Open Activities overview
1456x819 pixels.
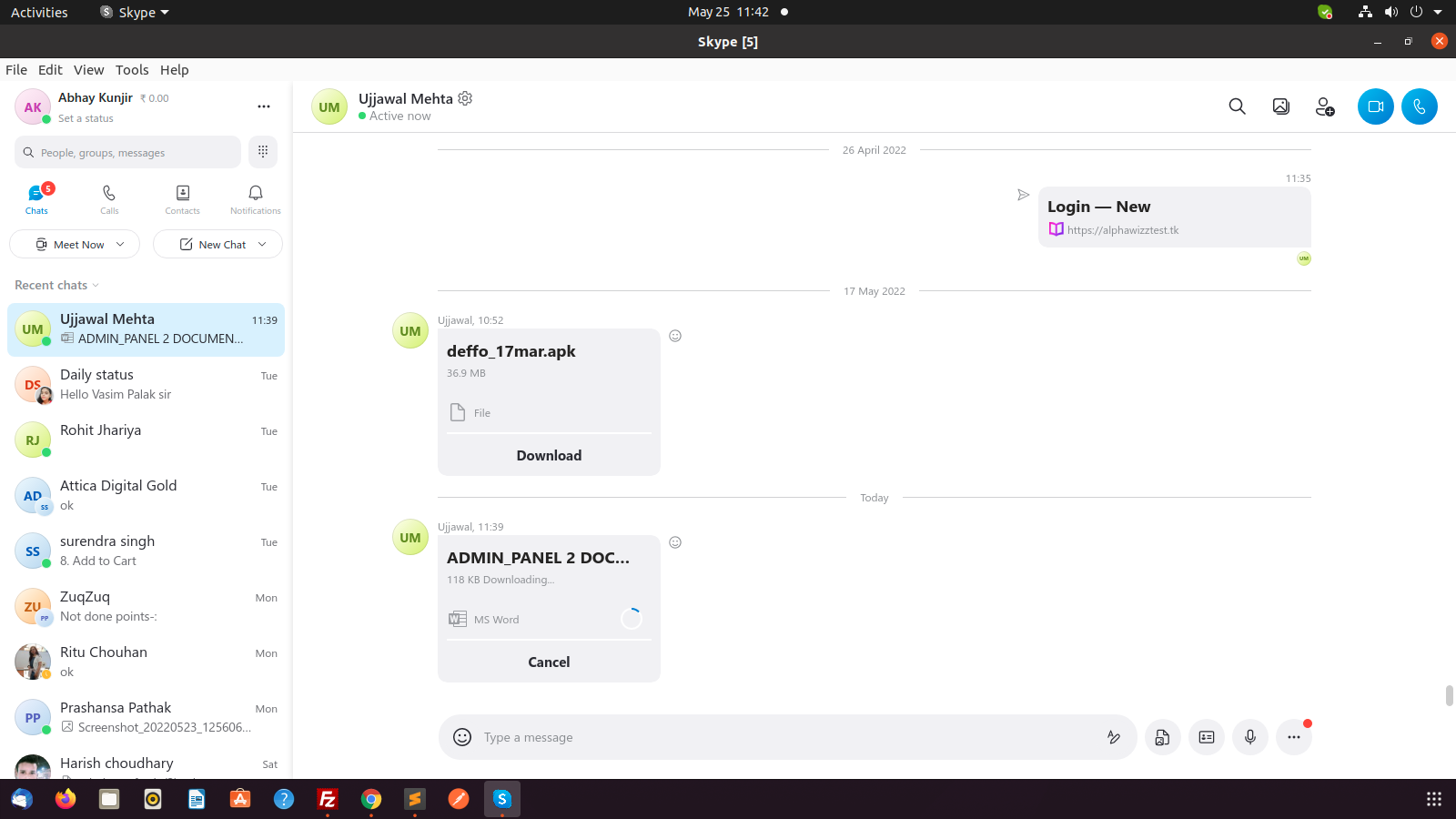[39, 12]
